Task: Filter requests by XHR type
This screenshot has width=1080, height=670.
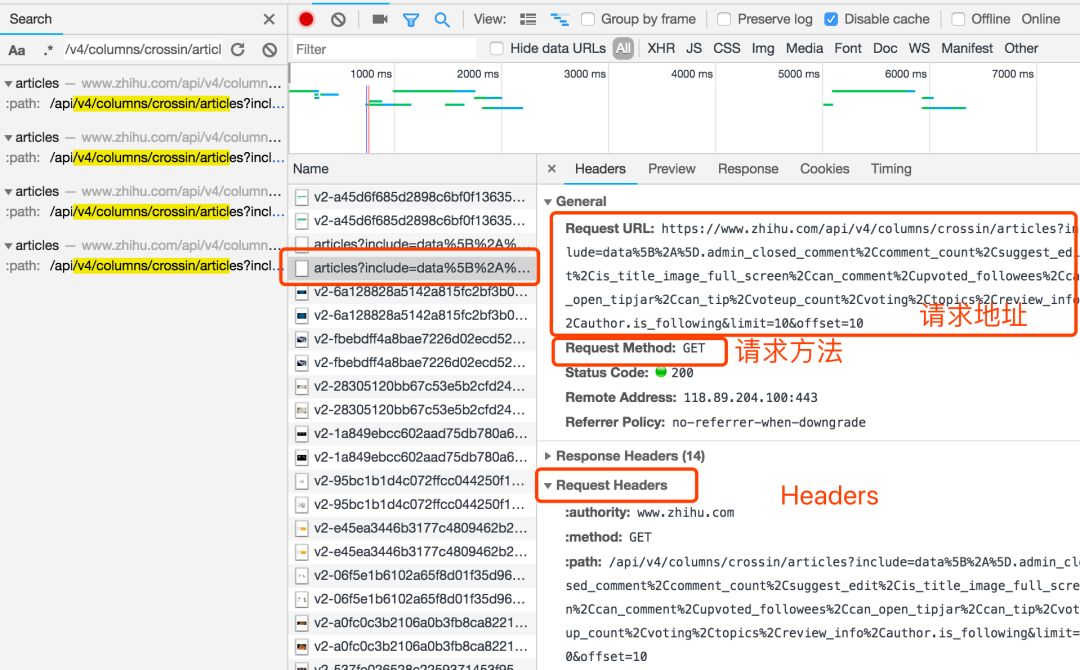Action: [660, 48]
